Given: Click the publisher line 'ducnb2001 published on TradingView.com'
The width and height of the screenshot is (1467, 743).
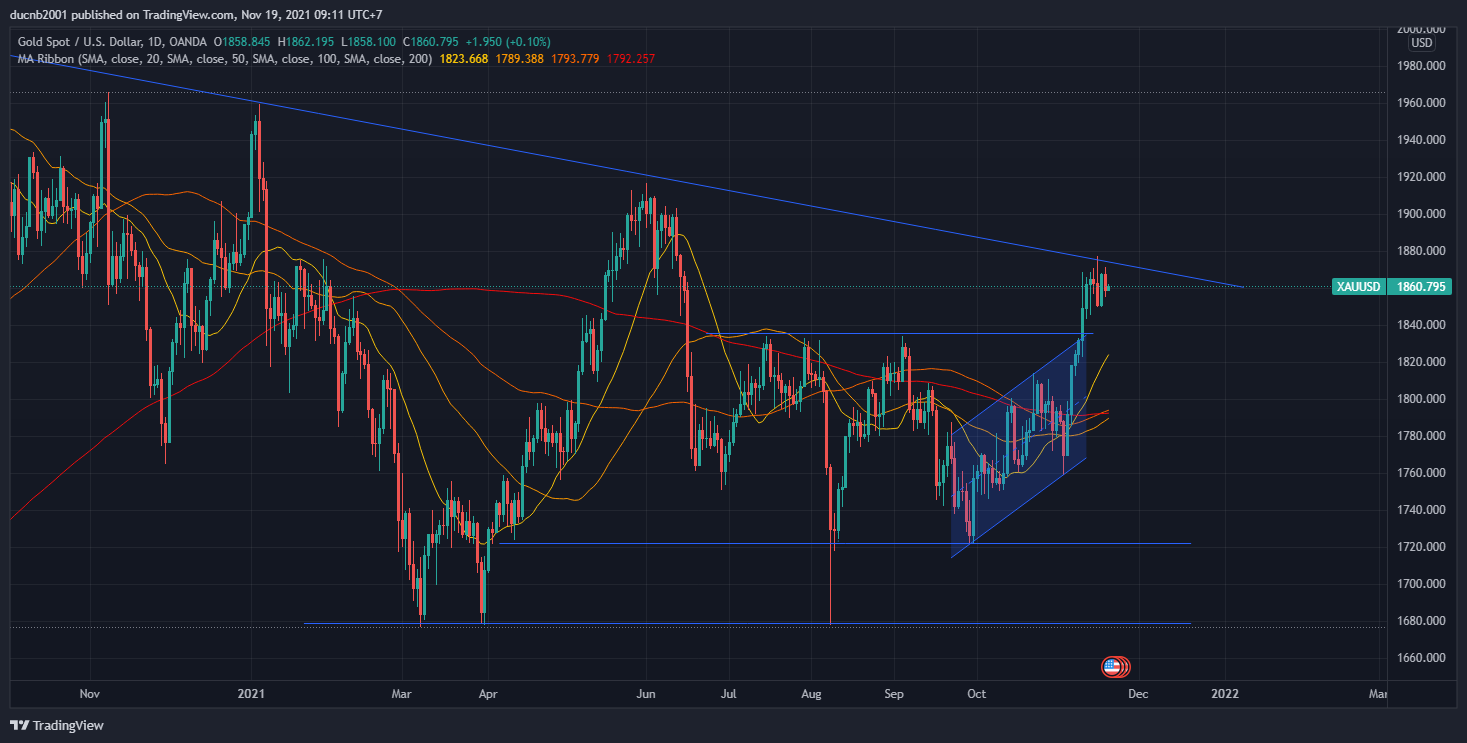Looking at the screenshot, I should coord(120,15).
